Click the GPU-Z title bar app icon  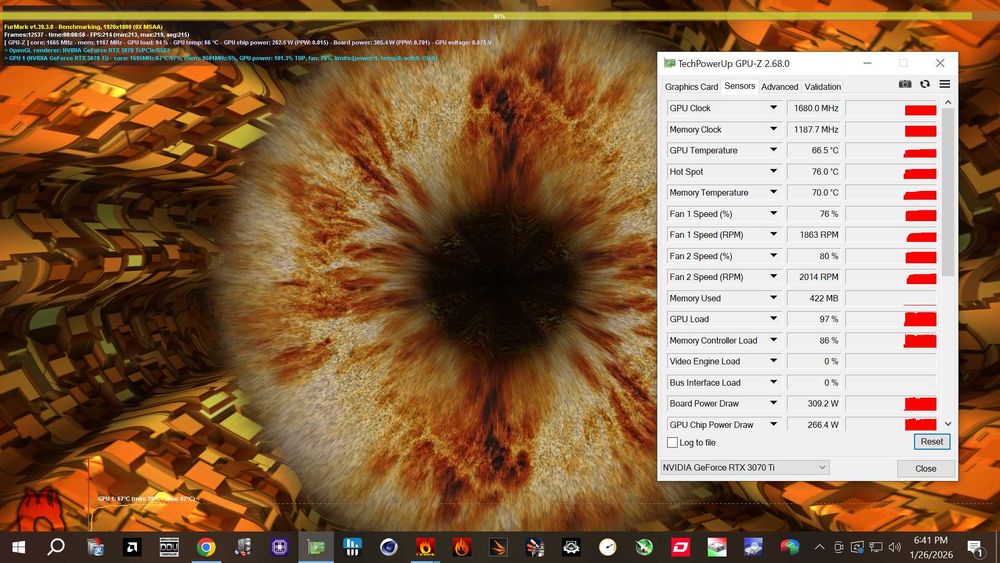[x=669, y=63]
